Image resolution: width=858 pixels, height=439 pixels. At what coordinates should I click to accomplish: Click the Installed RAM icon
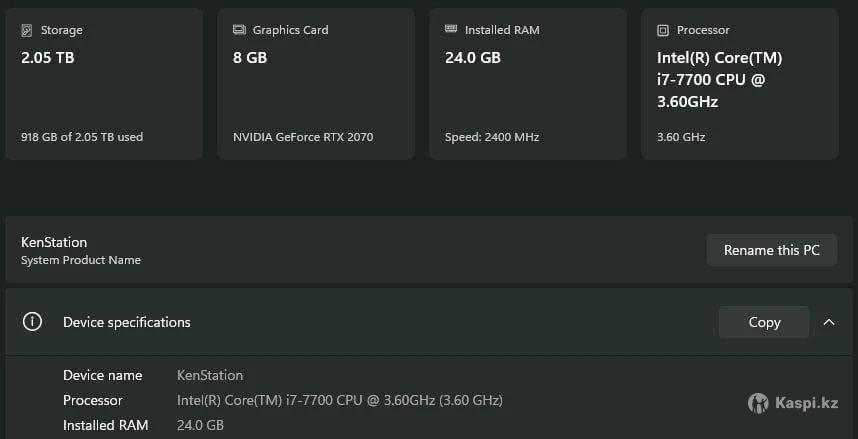[x=451, y=30]
